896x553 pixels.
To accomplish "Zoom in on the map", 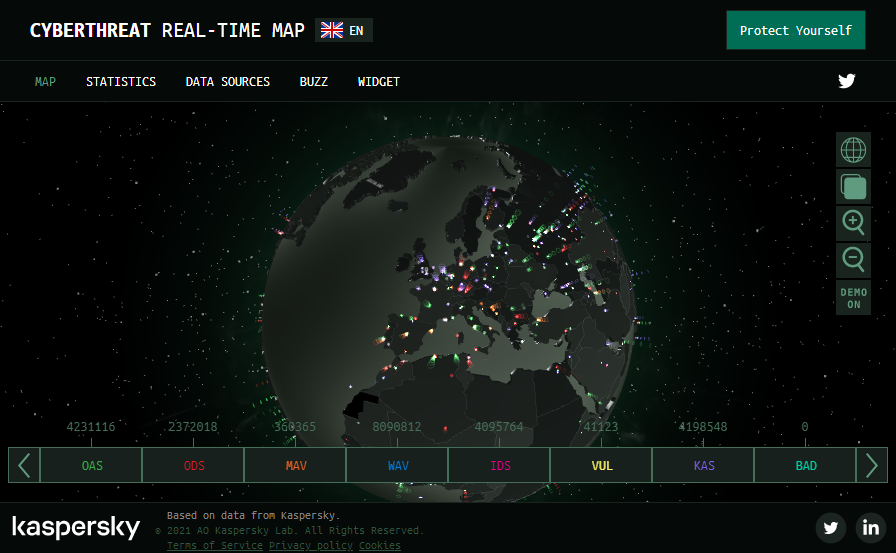I will [x=853, y=223].
